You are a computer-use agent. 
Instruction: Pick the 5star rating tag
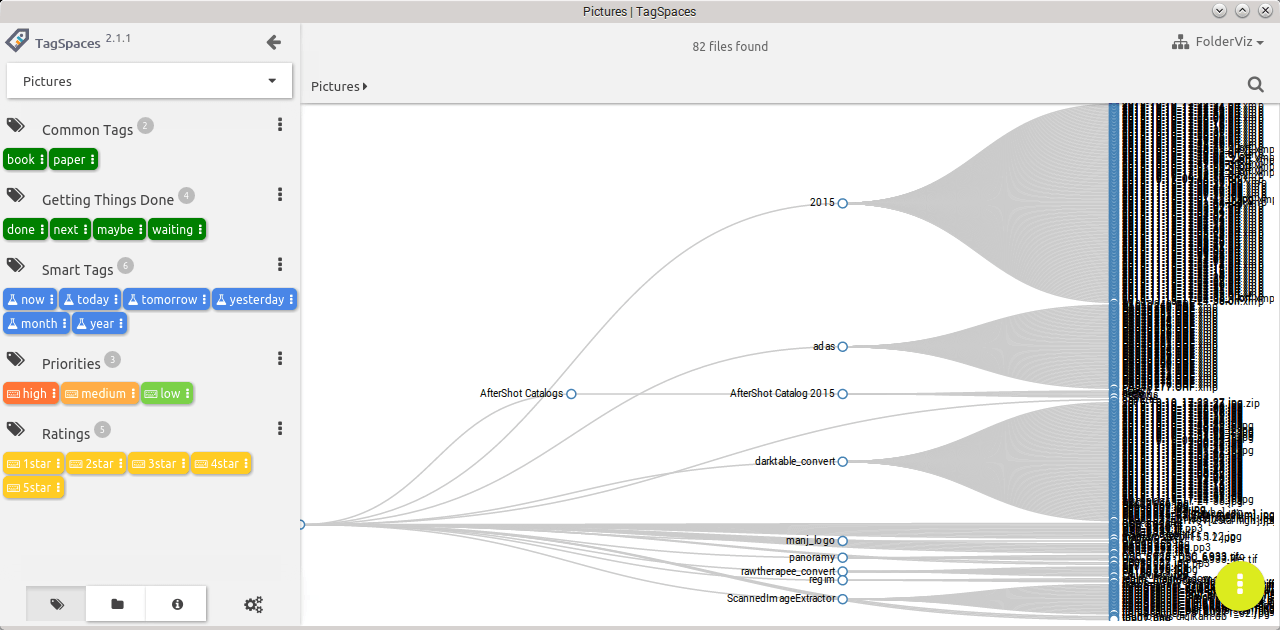(x=34, y=487)
